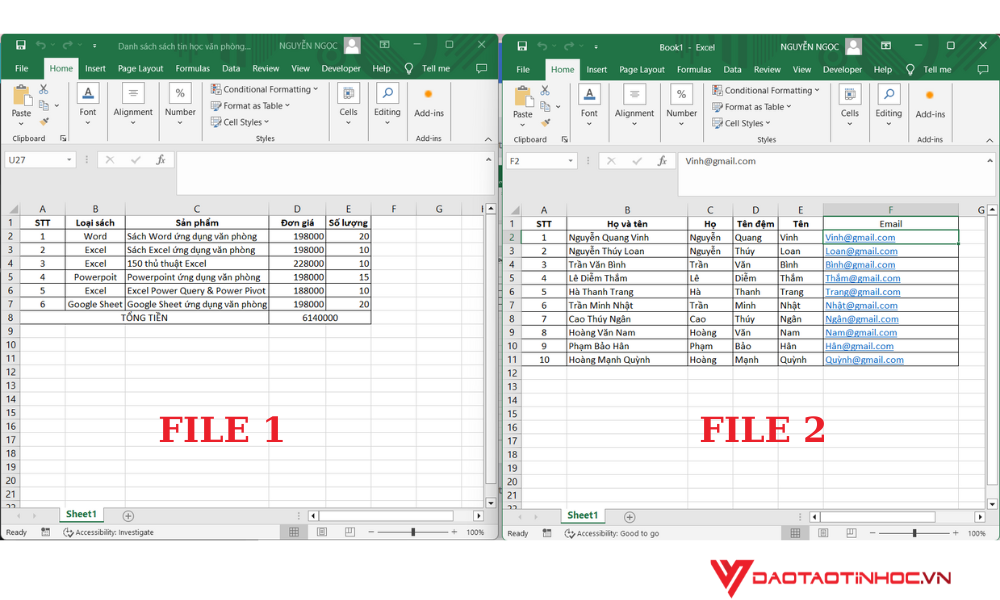The height and width of the screenshot is (600, 1000).
Task: Click Accessibility: Investigate in File 1 status bar
Action: click(108, 532)
